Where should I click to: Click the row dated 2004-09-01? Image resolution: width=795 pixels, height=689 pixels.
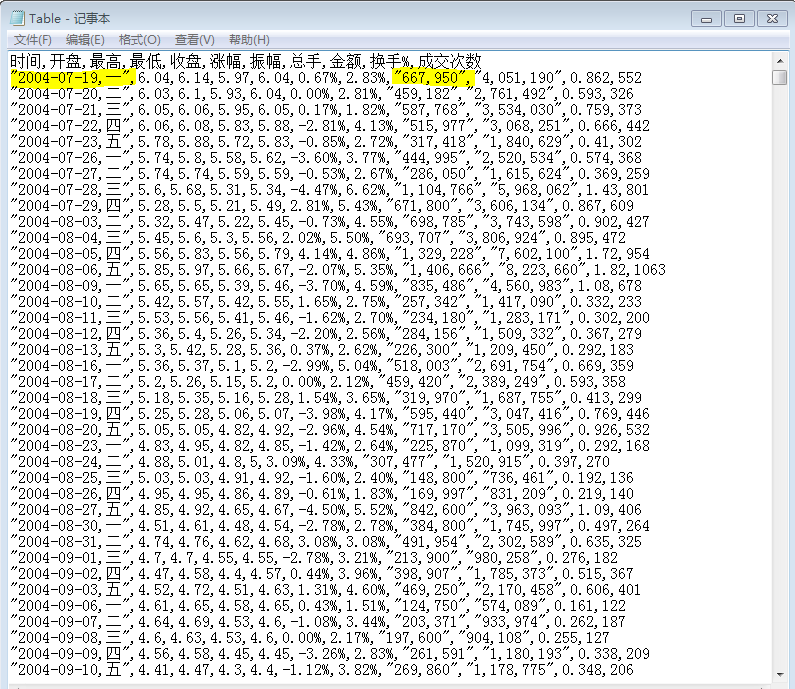(x=314, y=558)
